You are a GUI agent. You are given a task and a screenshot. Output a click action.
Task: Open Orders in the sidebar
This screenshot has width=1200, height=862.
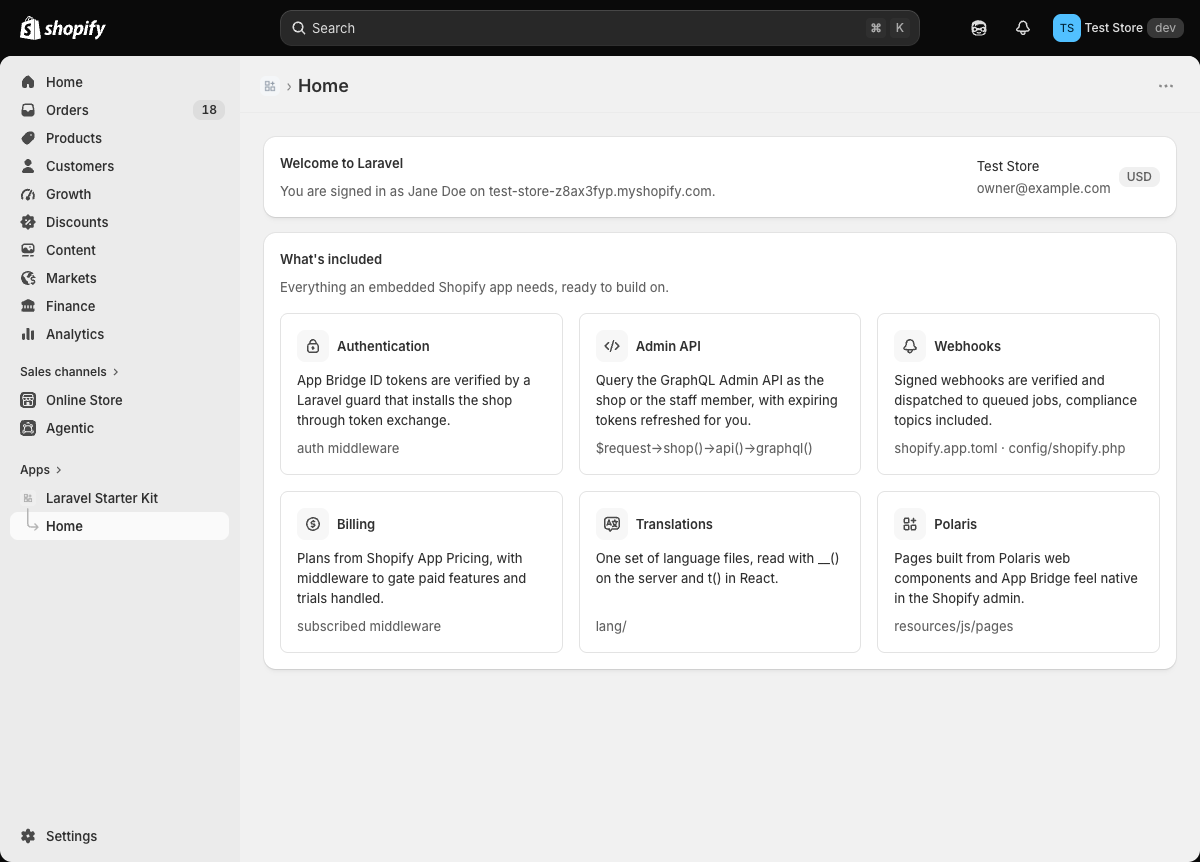click(120, 110)
